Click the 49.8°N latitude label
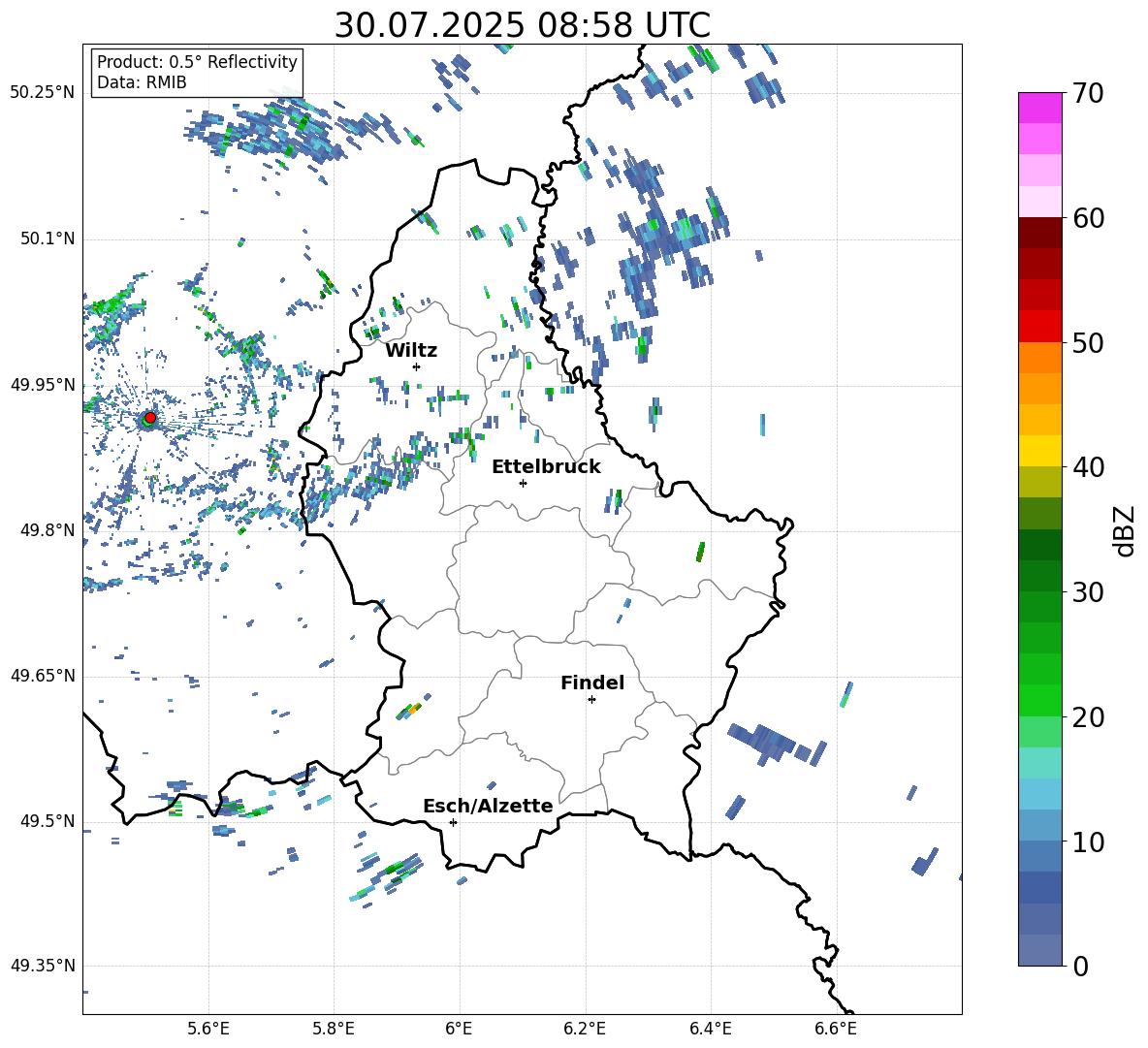1148x1048 pixels. (47, 530)
